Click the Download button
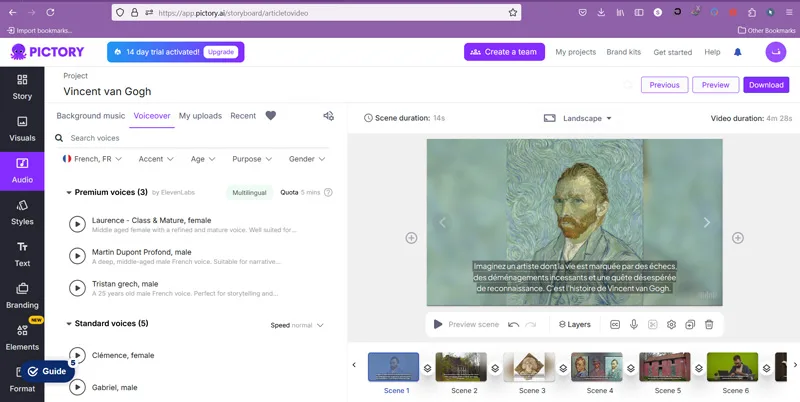The width and height of the screenshot is (800, 402). [766, 85]
